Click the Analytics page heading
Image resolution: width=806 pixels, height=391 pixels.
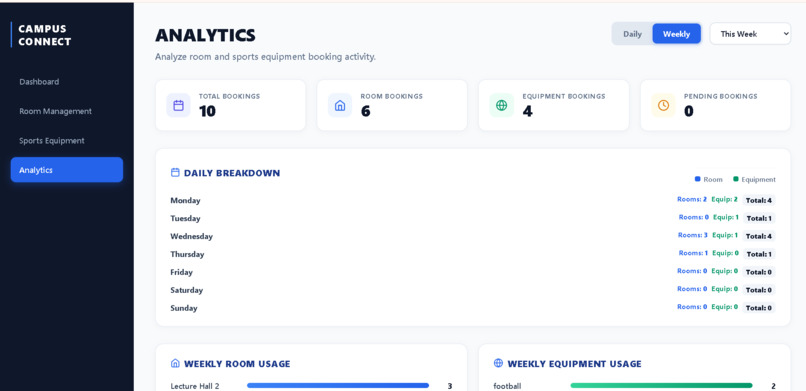205,35
